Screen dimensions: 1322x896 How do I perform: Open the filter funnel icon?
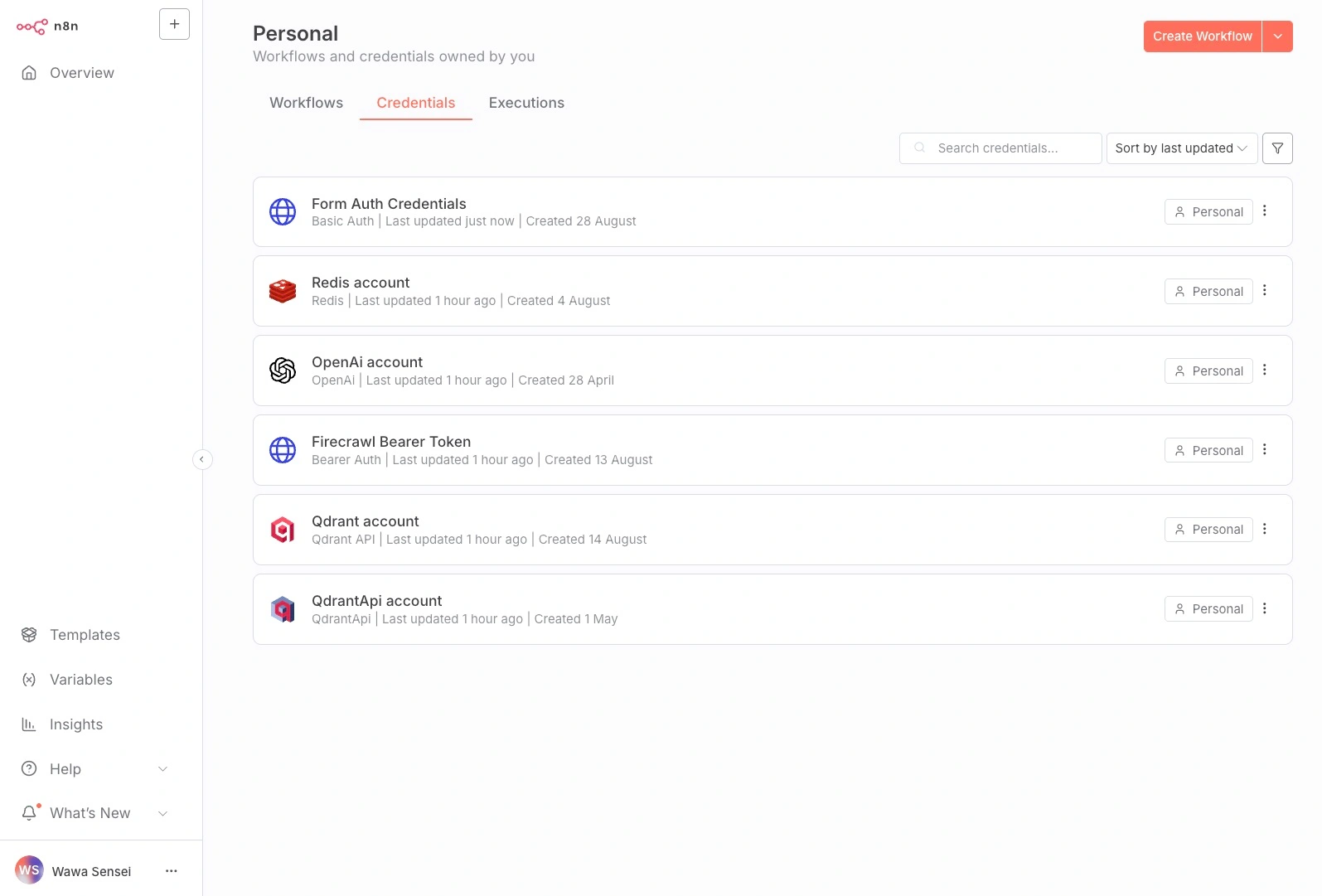click(1277, 148)
